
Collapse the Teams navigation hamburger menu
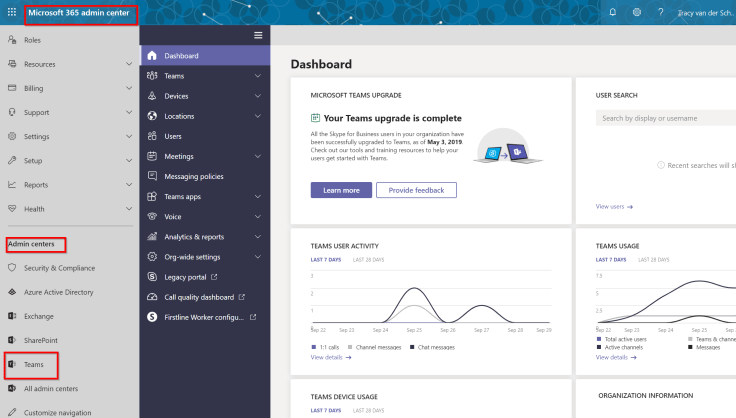258,35
